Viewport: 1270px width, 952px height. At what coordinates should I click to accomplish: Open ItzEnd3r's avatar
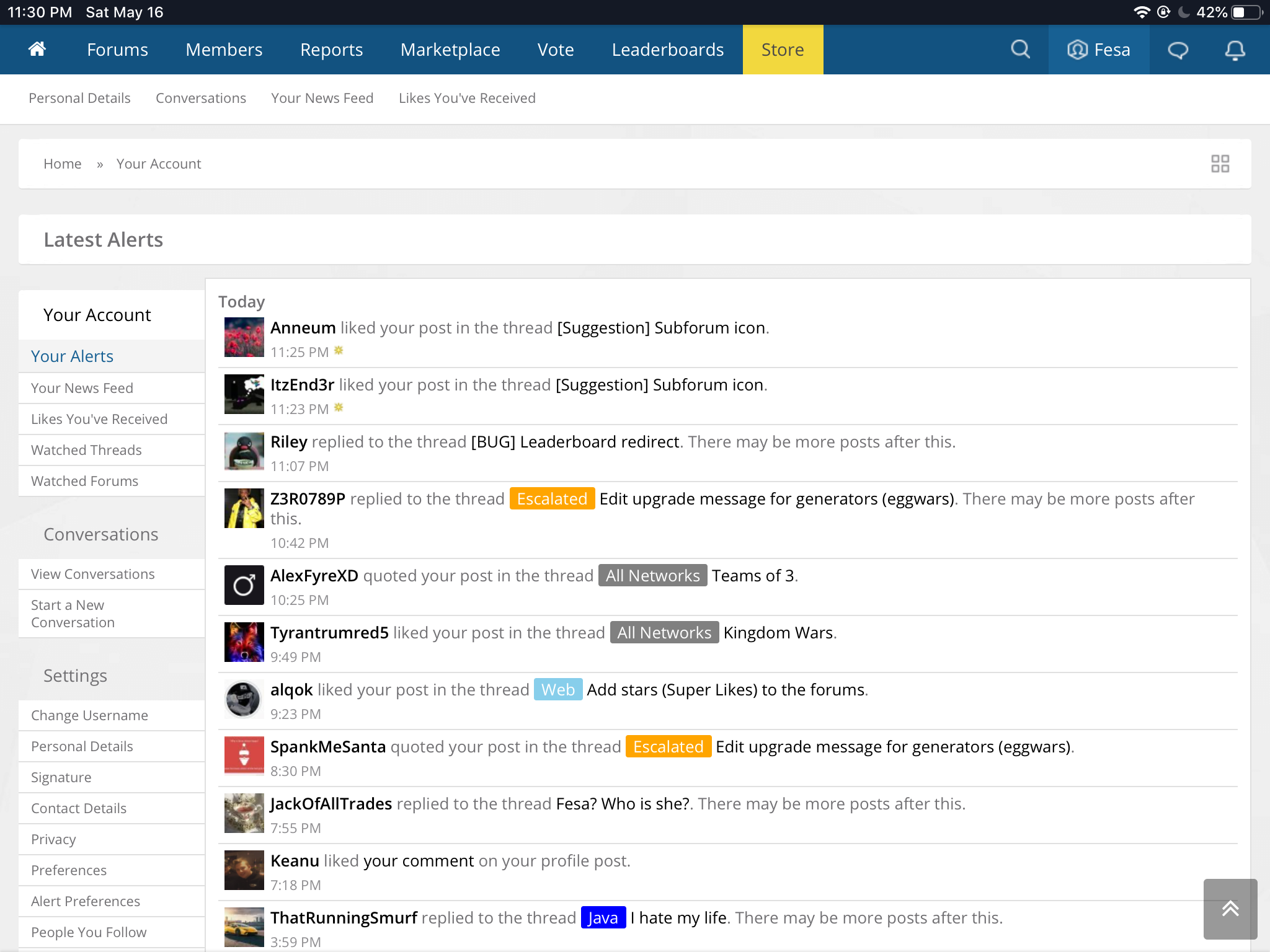[244, 394]
